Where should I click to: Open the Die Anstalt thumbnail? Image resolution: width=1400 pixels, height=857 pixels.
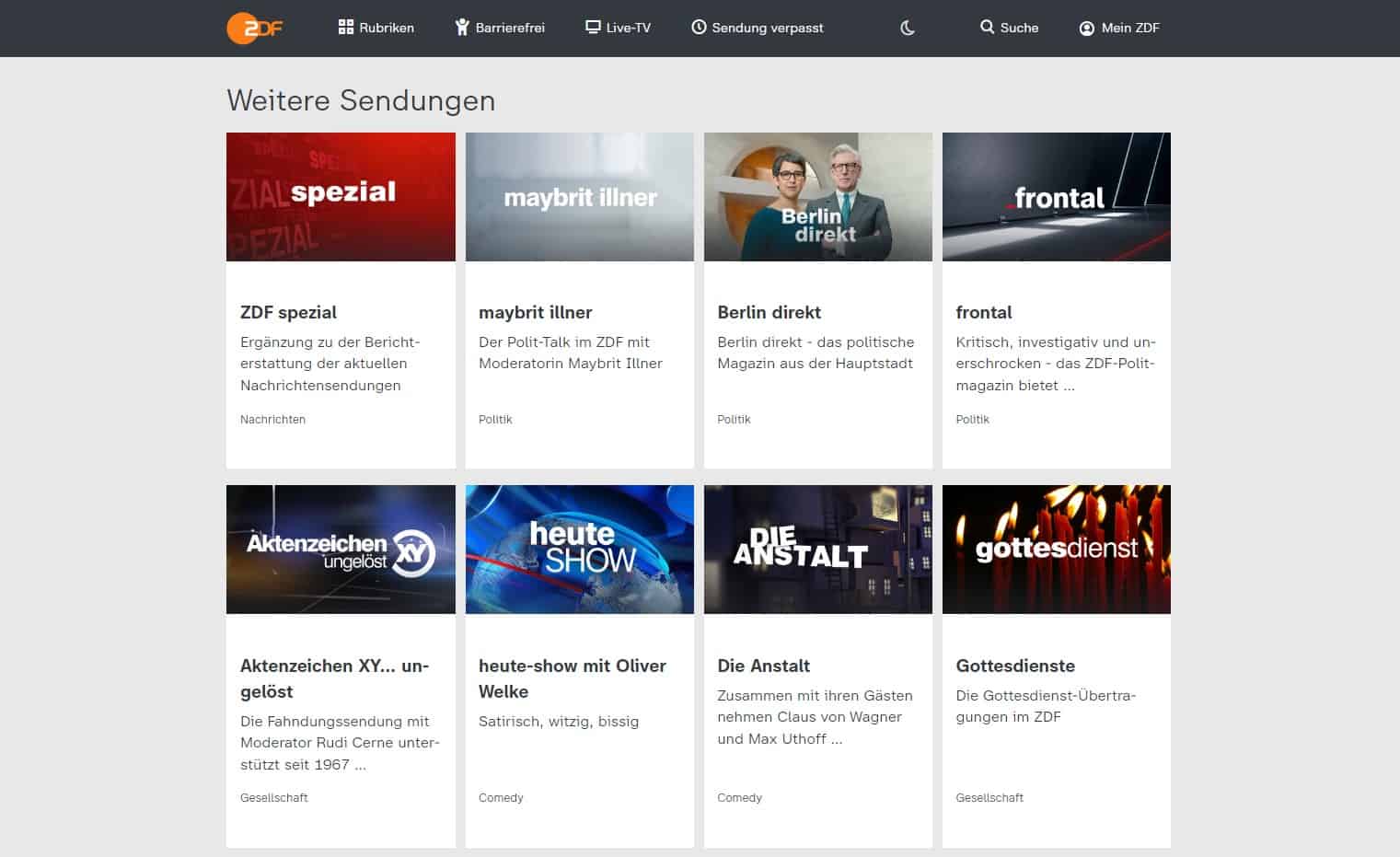click(818, 550)
